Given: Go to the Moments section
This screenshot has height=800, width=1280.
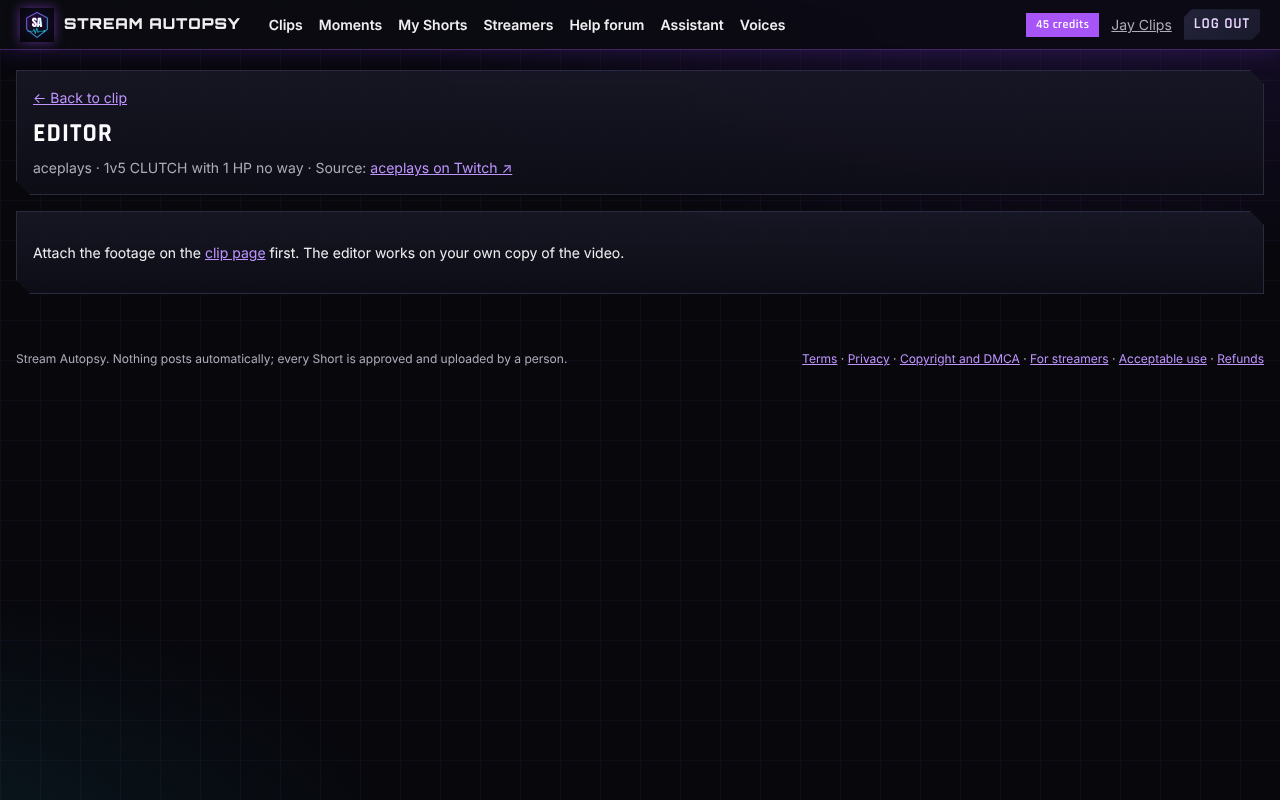Looking at the screenshot, I should tap(350, 25).
